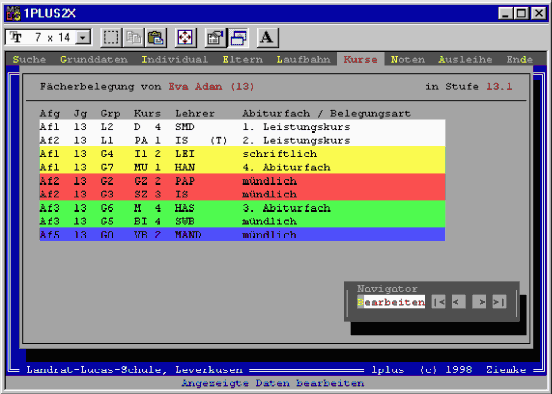Screen dimensions: 552x394
Task: Click the MS-DOS icon in title bar
Action: pos(13,13)
